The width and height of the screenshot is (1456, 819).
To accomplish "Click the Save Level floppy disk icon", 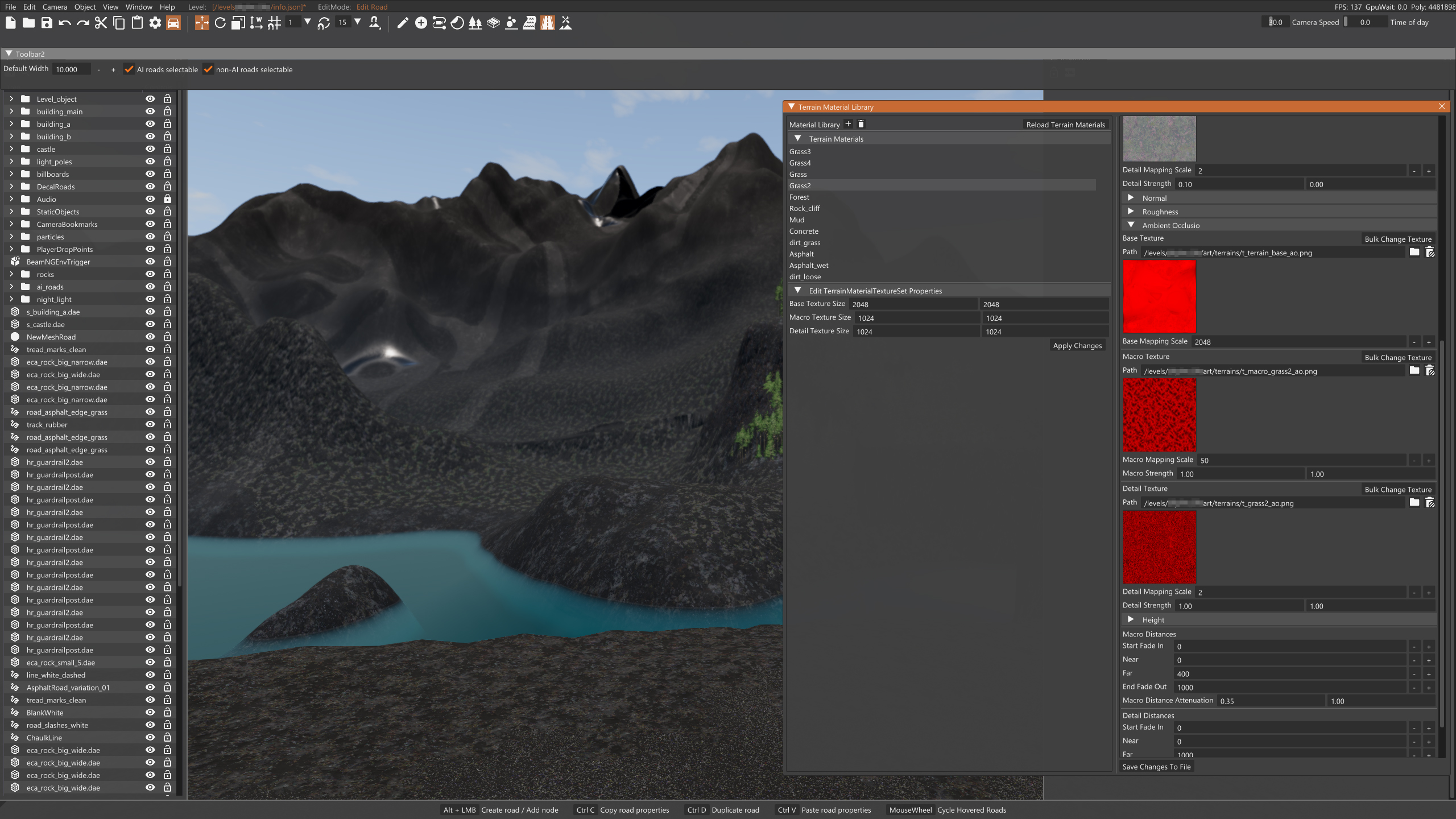I will [x=47, y=23].
